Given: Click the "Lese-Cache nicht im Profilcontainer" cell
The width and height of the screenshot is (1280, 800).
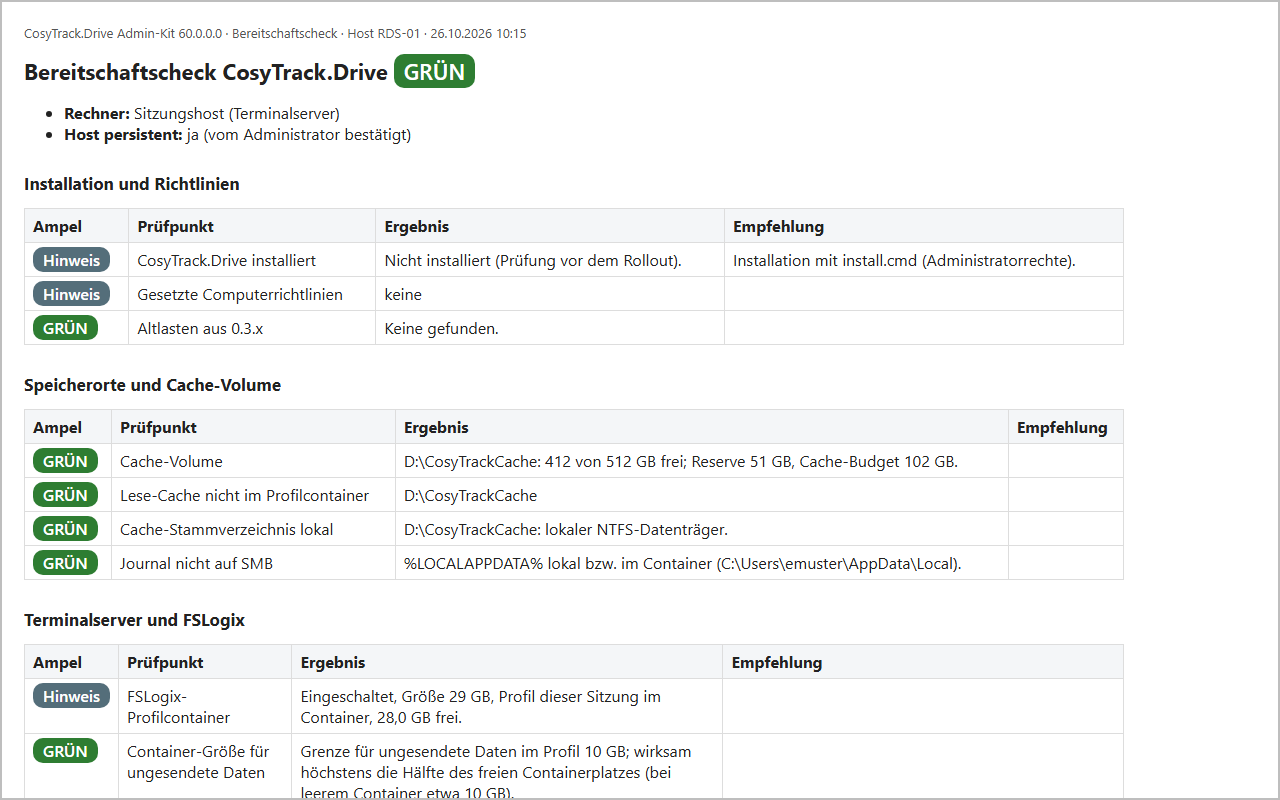Looking at the screenshot, I should pyautogui.click(x=254, y=495).
